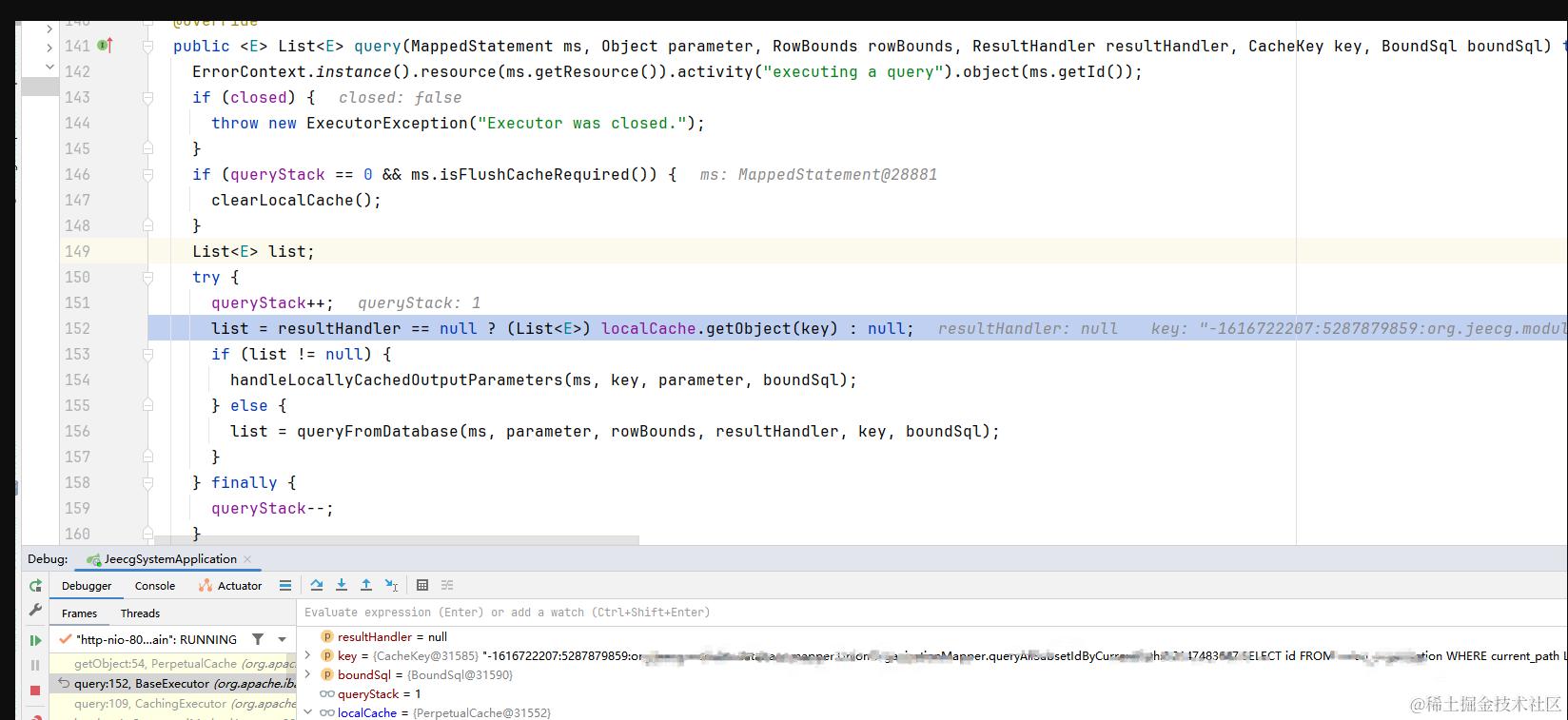
Task: Click the Step Over debug icon
Action: (x=317, y=585)
